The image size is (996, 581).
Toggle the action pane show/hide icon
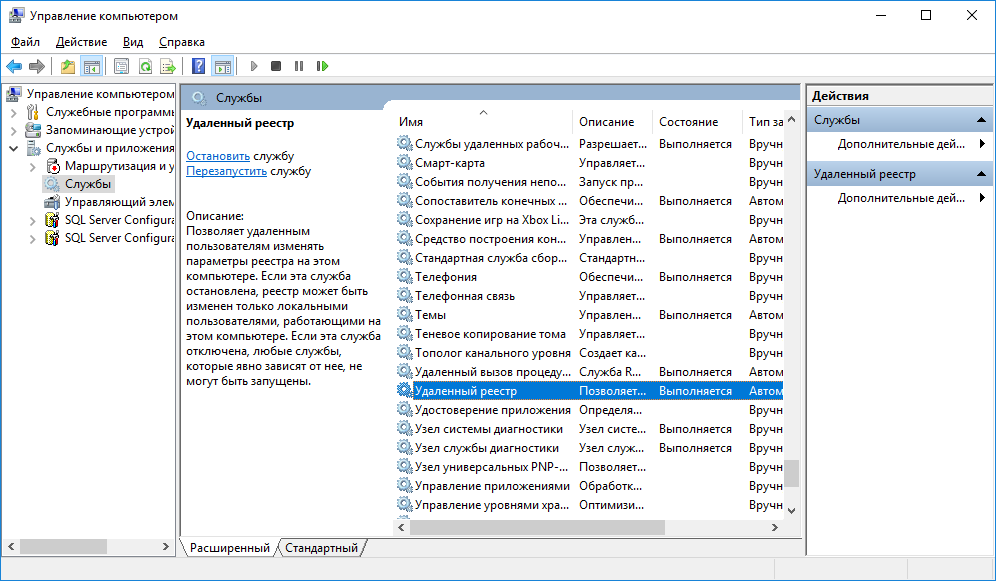click(x=223, y=66)
